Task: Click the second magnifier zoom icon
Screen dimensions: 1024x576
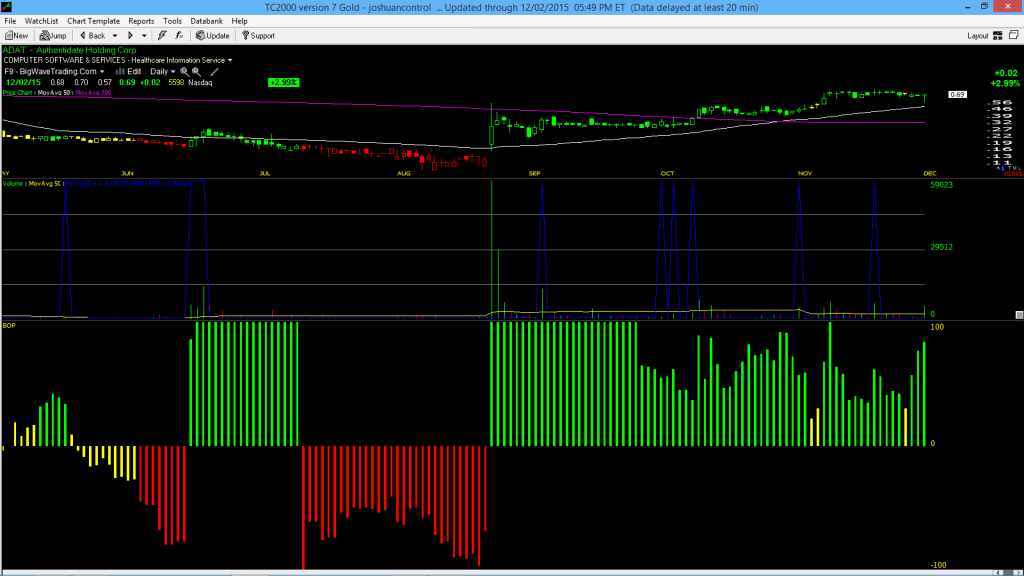Action: [x=197, y=72]
